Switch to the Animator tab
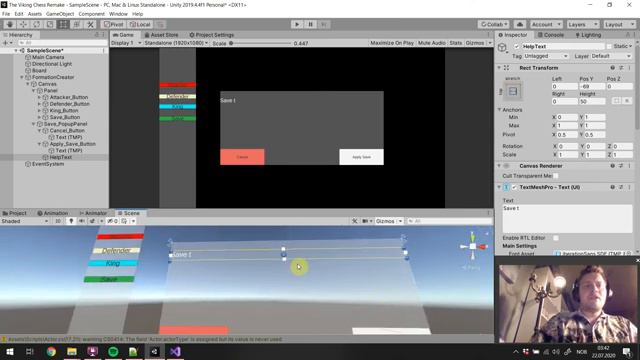This screenshot has width=640, height=360. pyautogui.click(x=93, y=213)
